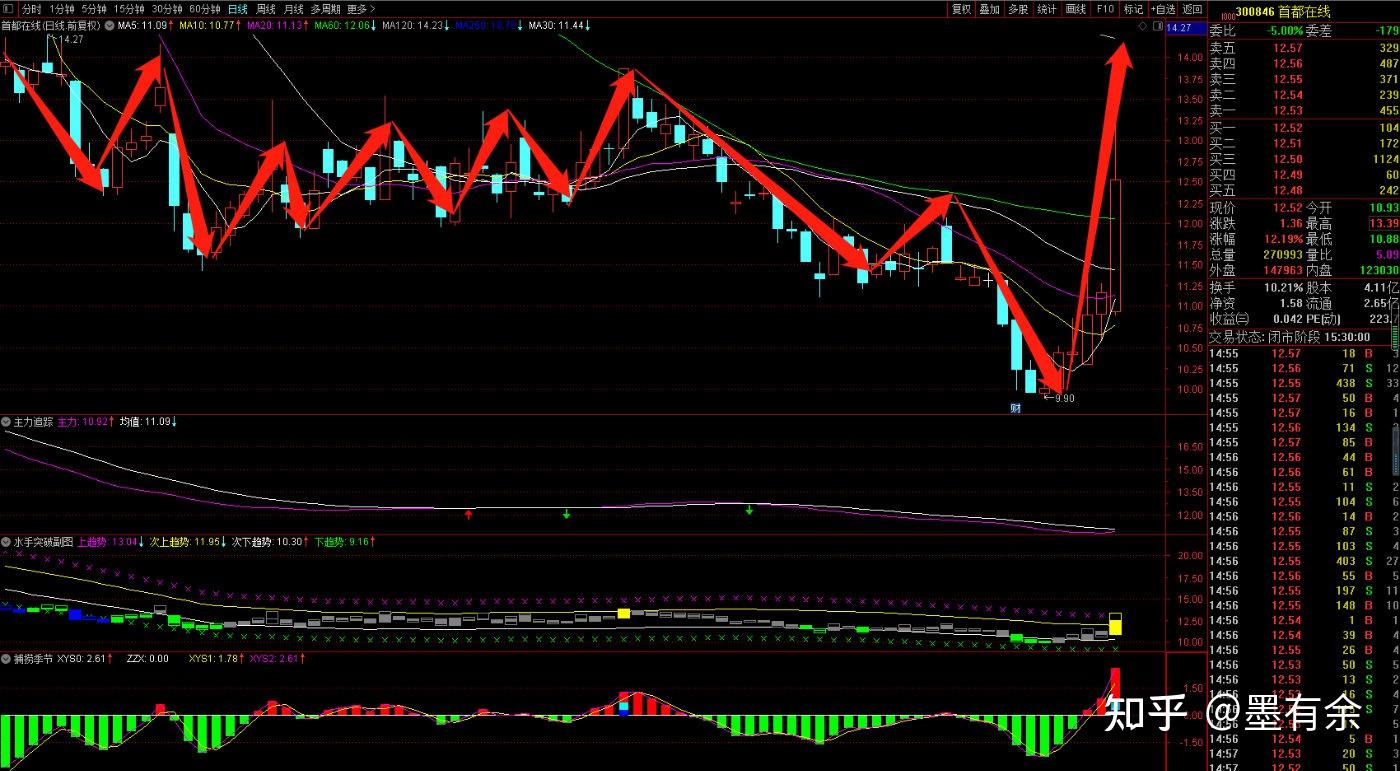Click the first green down-arrow signal in 主力追踪

566,514
